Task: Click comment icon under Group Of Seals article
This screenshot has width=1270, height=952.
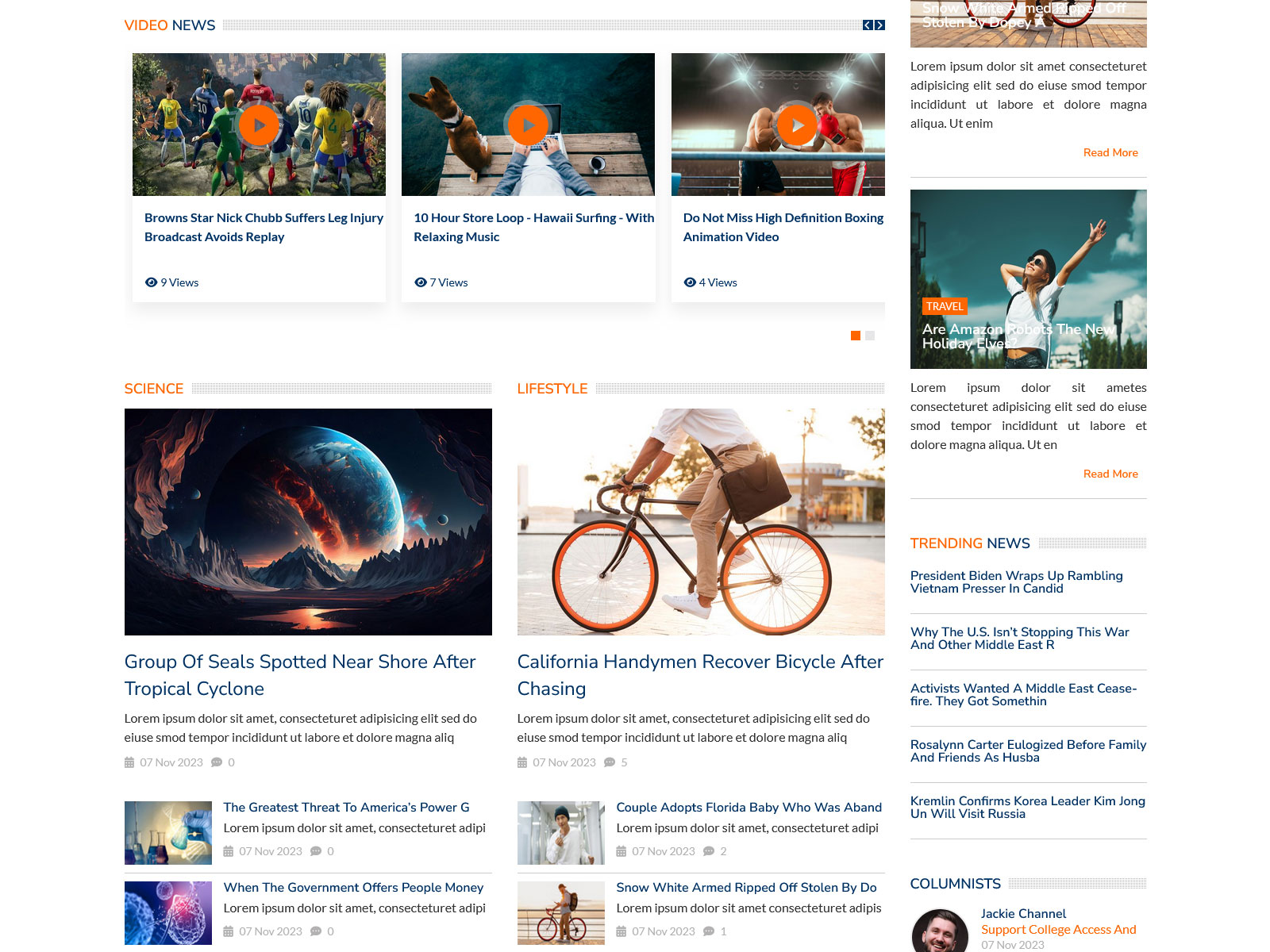Action: (217, 762)
